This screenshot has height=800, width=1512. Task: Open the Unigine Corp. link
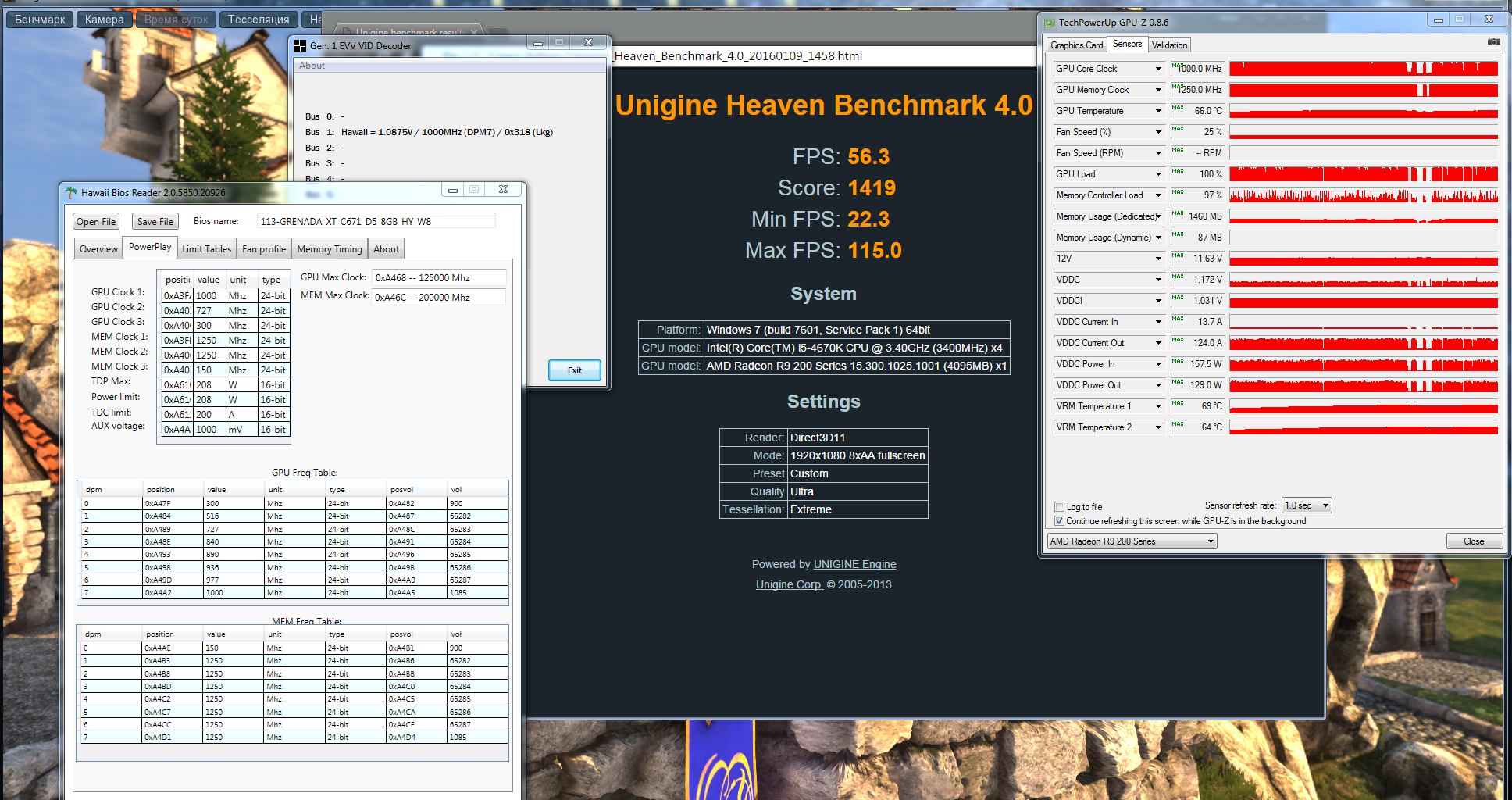click(789, 584)
